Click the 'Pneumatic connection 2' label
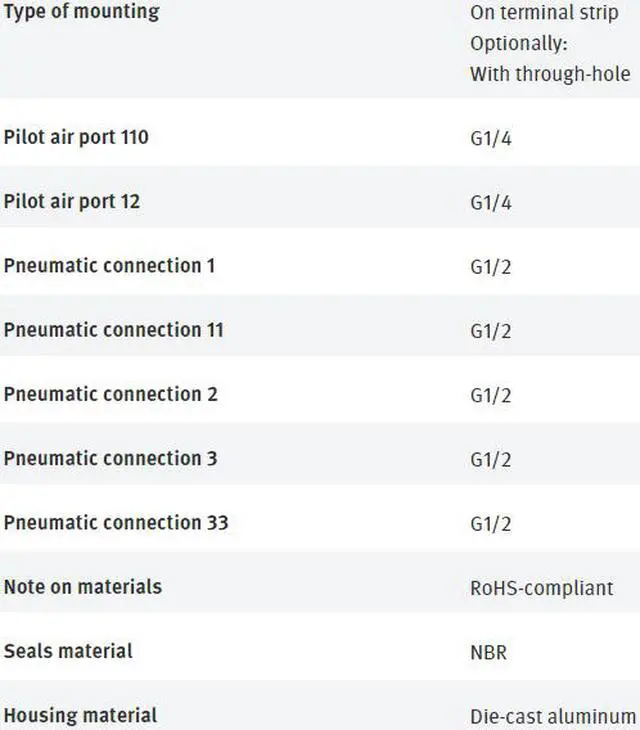This screenshot has width=640, height=730. coord(111,394)
